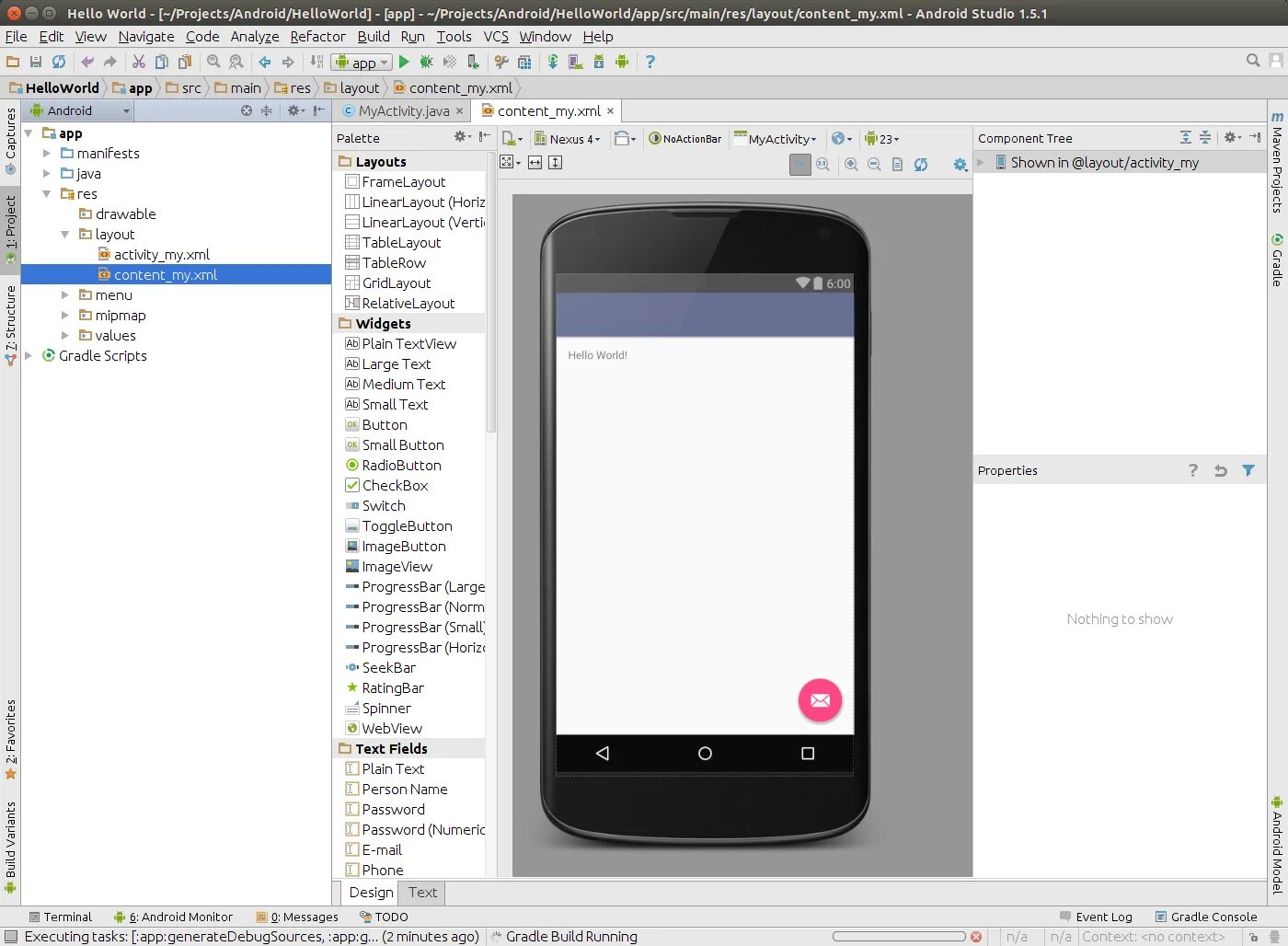Click the Properties panel filter icon
The width and height of the screenshot is (1288, 946).
[x=1248, y=470]
